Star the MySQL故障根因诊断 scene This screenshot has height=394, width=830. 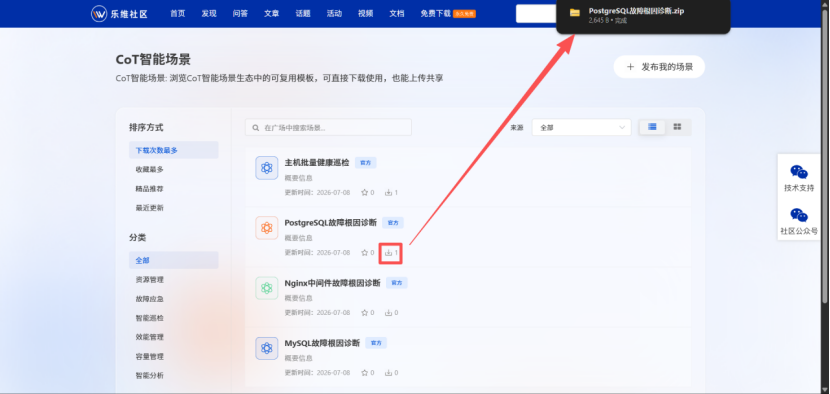[x=364, y=373]
